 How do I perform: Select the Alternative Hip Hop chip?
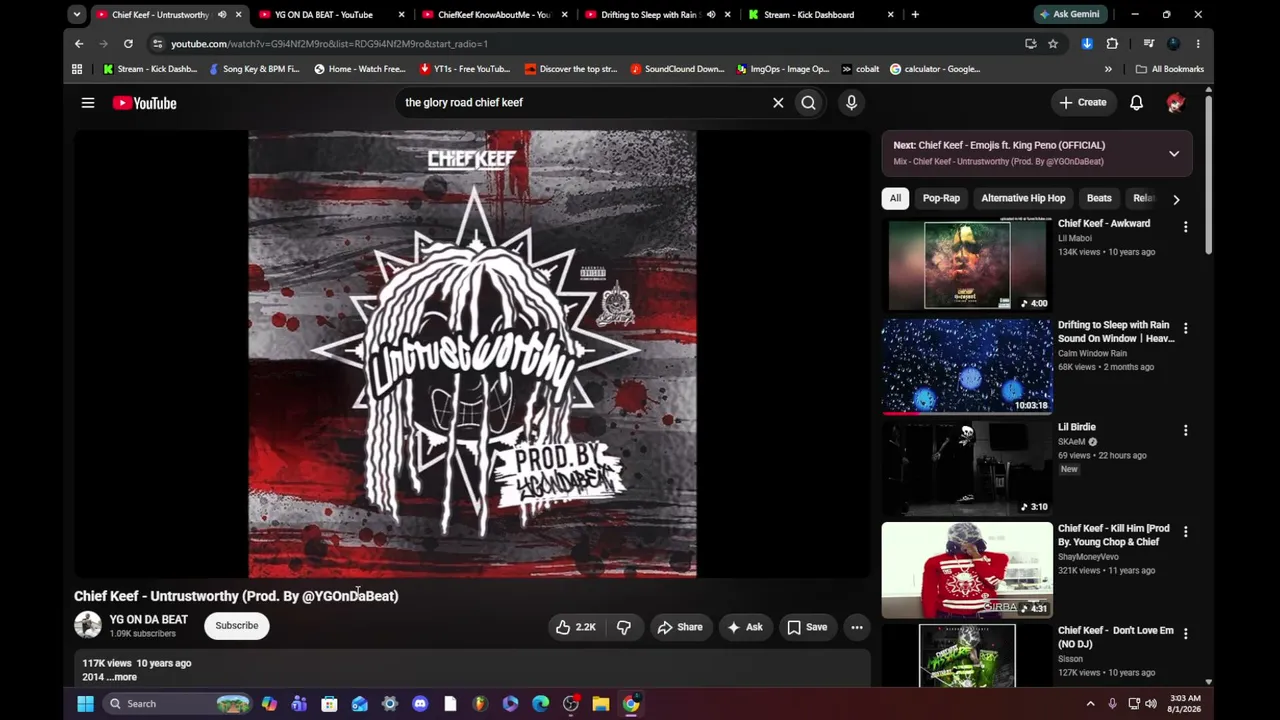tap(1023, 198)
